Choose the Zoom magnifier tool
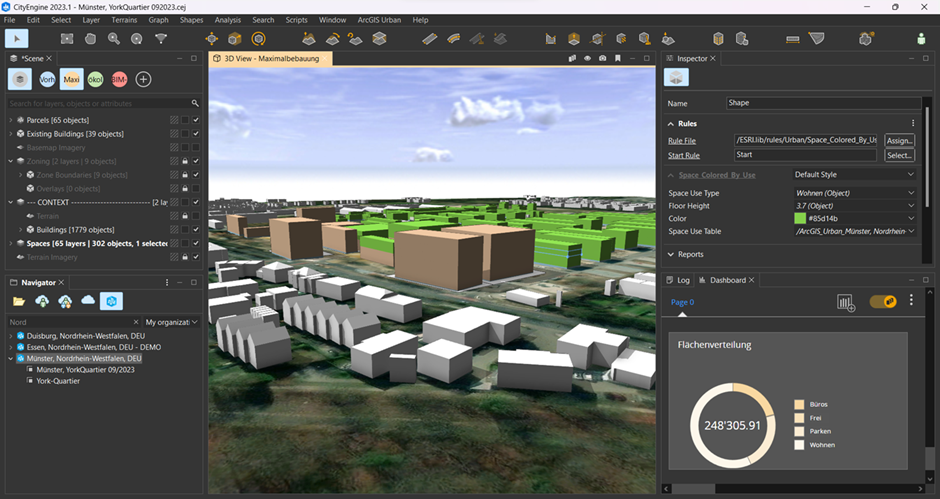This screenshot has height=499, width=940. tap(114, 38)
